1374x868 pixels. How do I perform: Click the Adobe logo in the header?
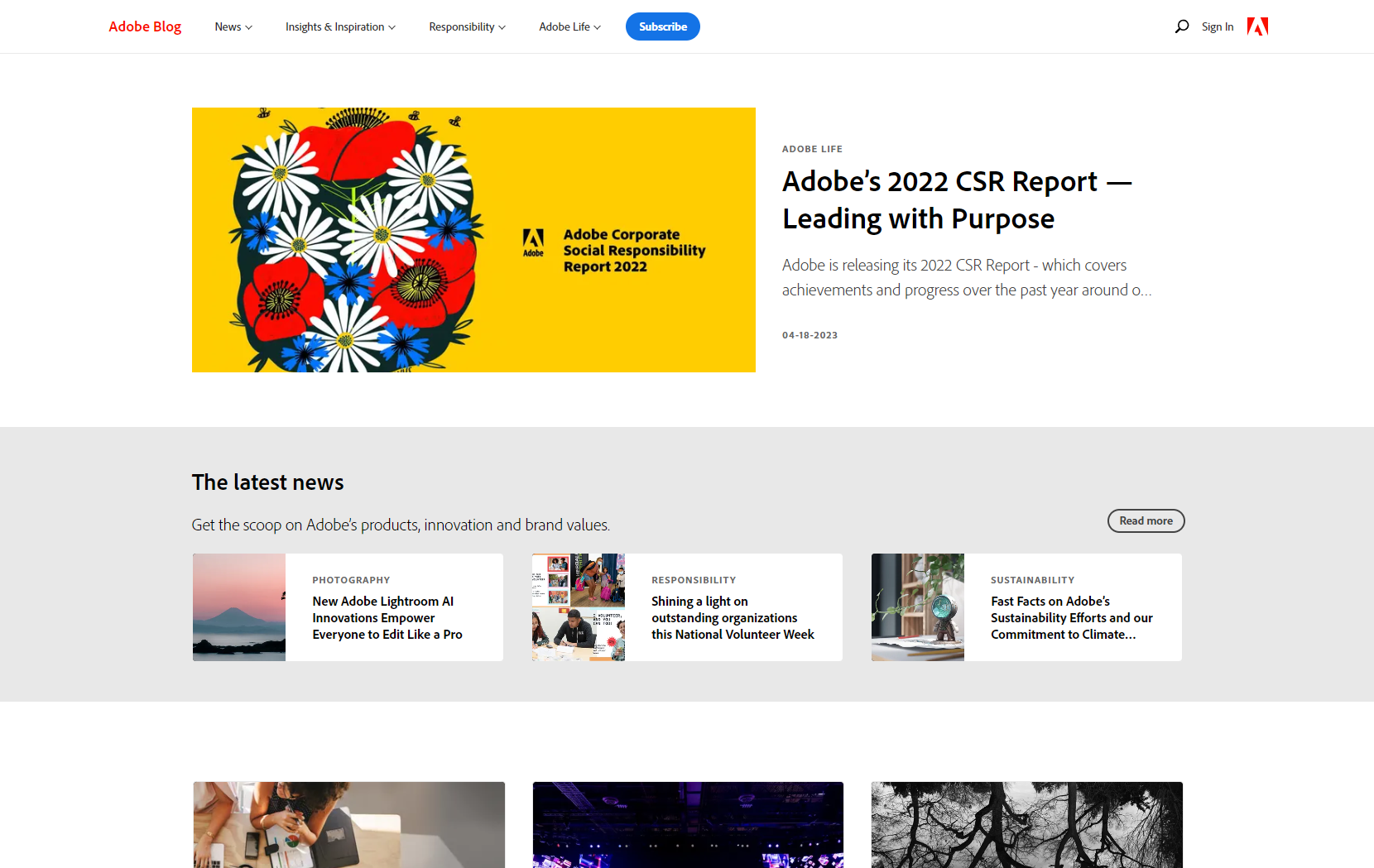tap(1257, 26)
